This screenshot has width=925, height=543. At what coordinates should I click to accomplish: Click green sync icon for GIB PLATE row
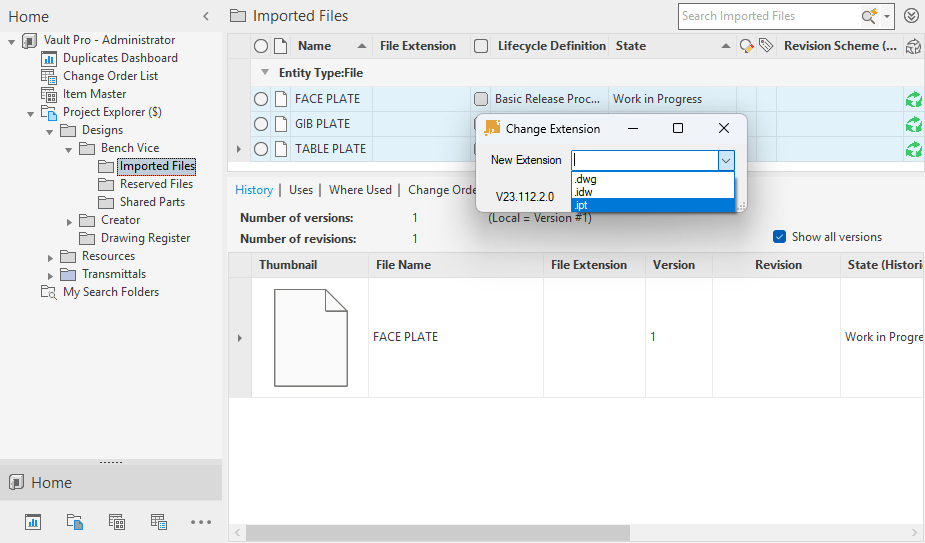(x=914, y=125)
